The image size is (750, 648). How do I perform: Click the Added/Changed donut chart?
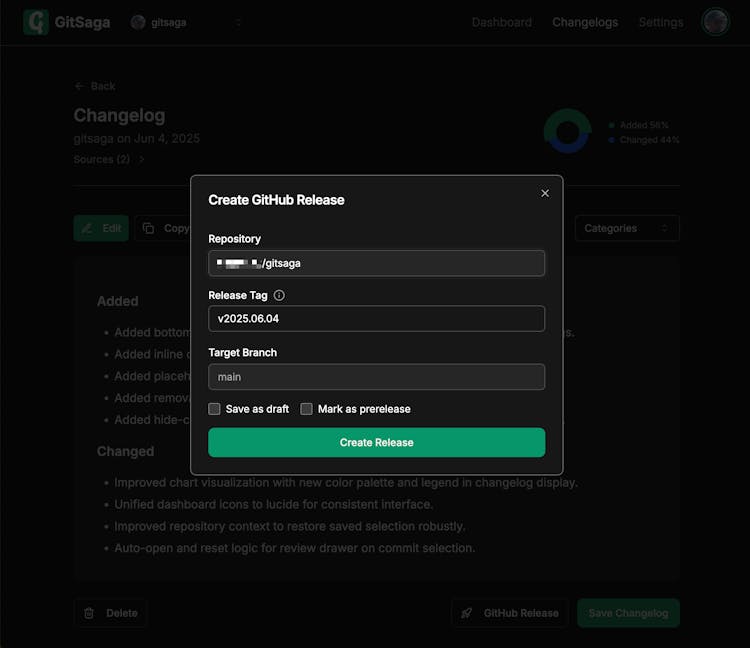567,131
